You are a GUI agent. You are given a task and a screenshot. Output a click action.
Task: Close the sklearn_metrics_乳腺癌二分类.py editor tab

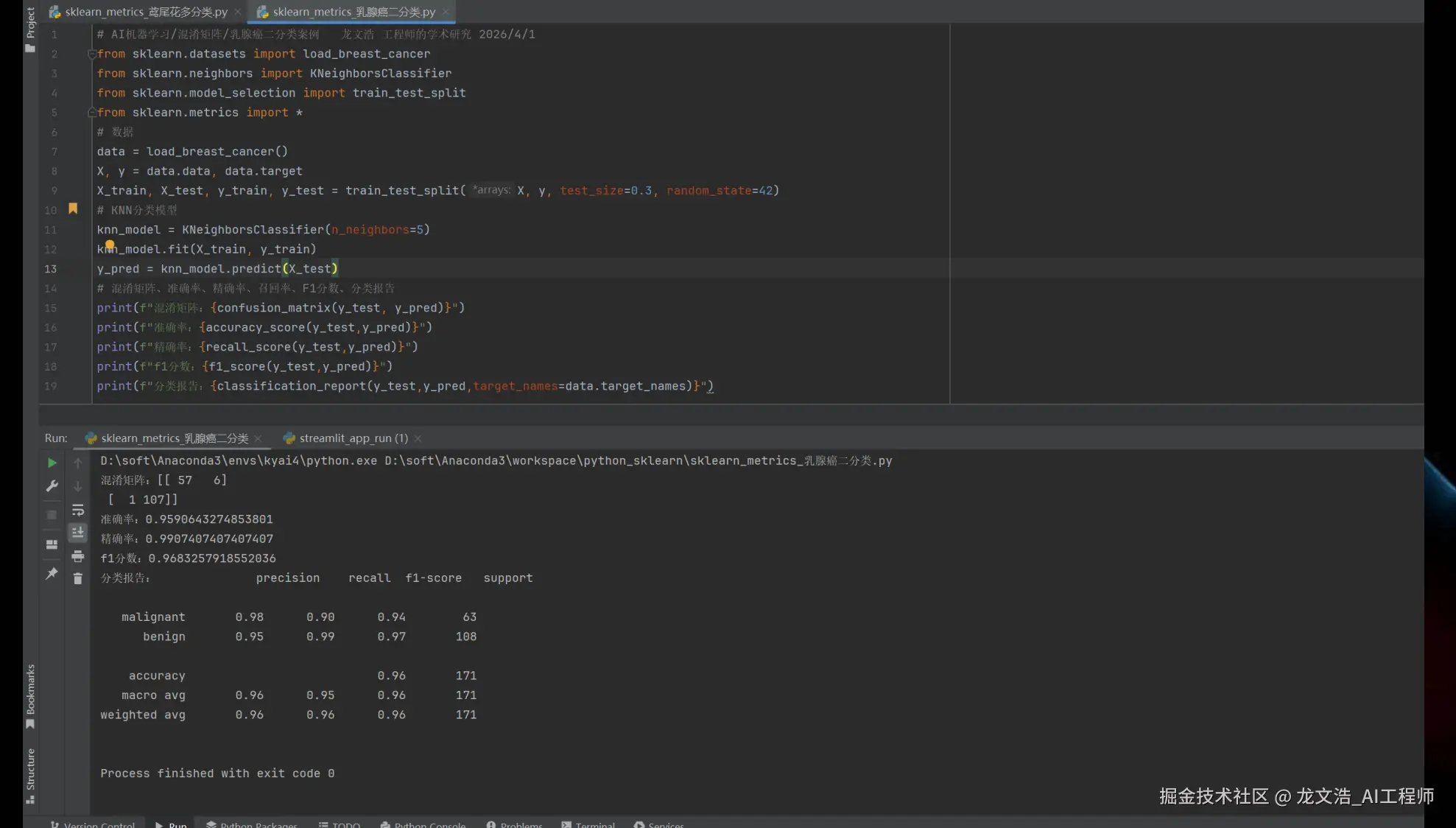coord(446,12)
